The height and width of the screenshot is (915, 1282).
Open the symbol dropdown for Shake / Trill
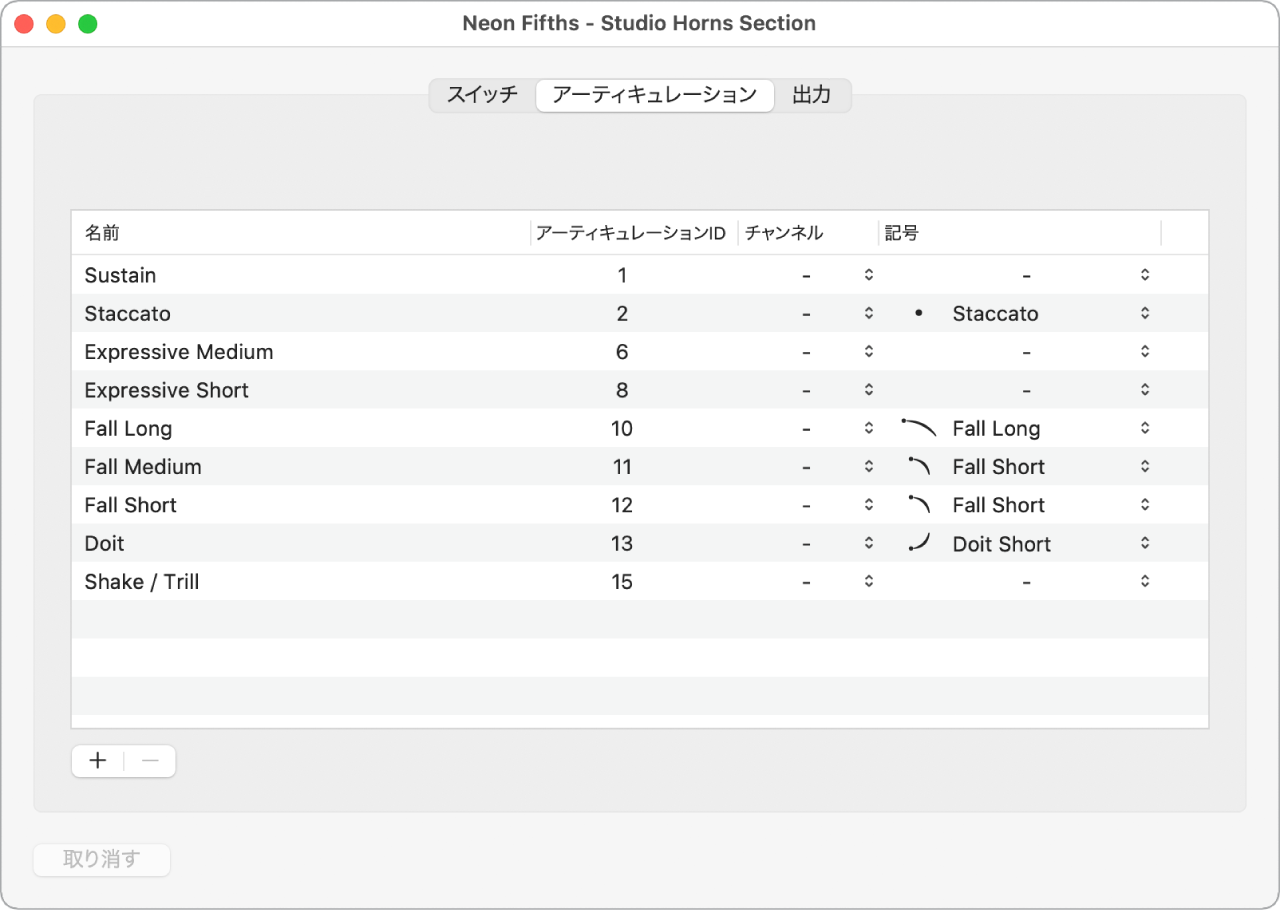point(1143,581)
